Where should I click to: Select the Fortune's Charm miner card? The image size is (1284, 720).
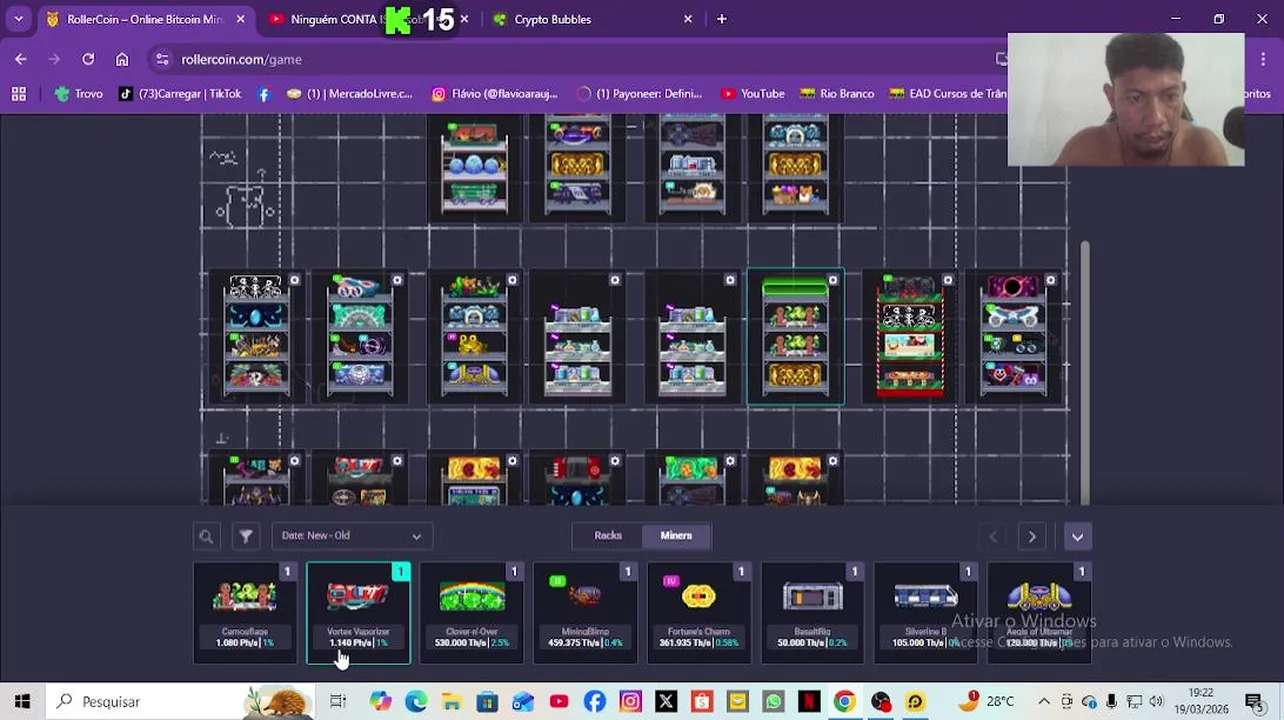699,613
